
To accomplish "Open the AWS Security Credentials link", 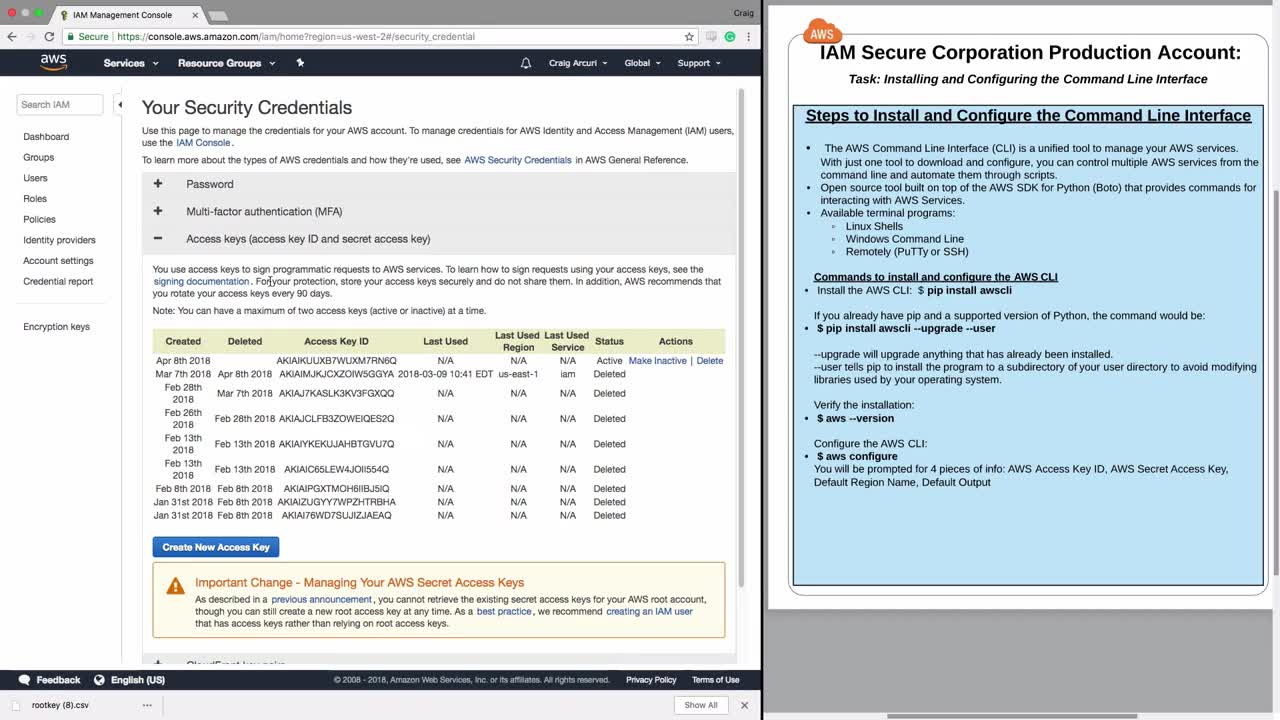I will (x=518, y=160).
